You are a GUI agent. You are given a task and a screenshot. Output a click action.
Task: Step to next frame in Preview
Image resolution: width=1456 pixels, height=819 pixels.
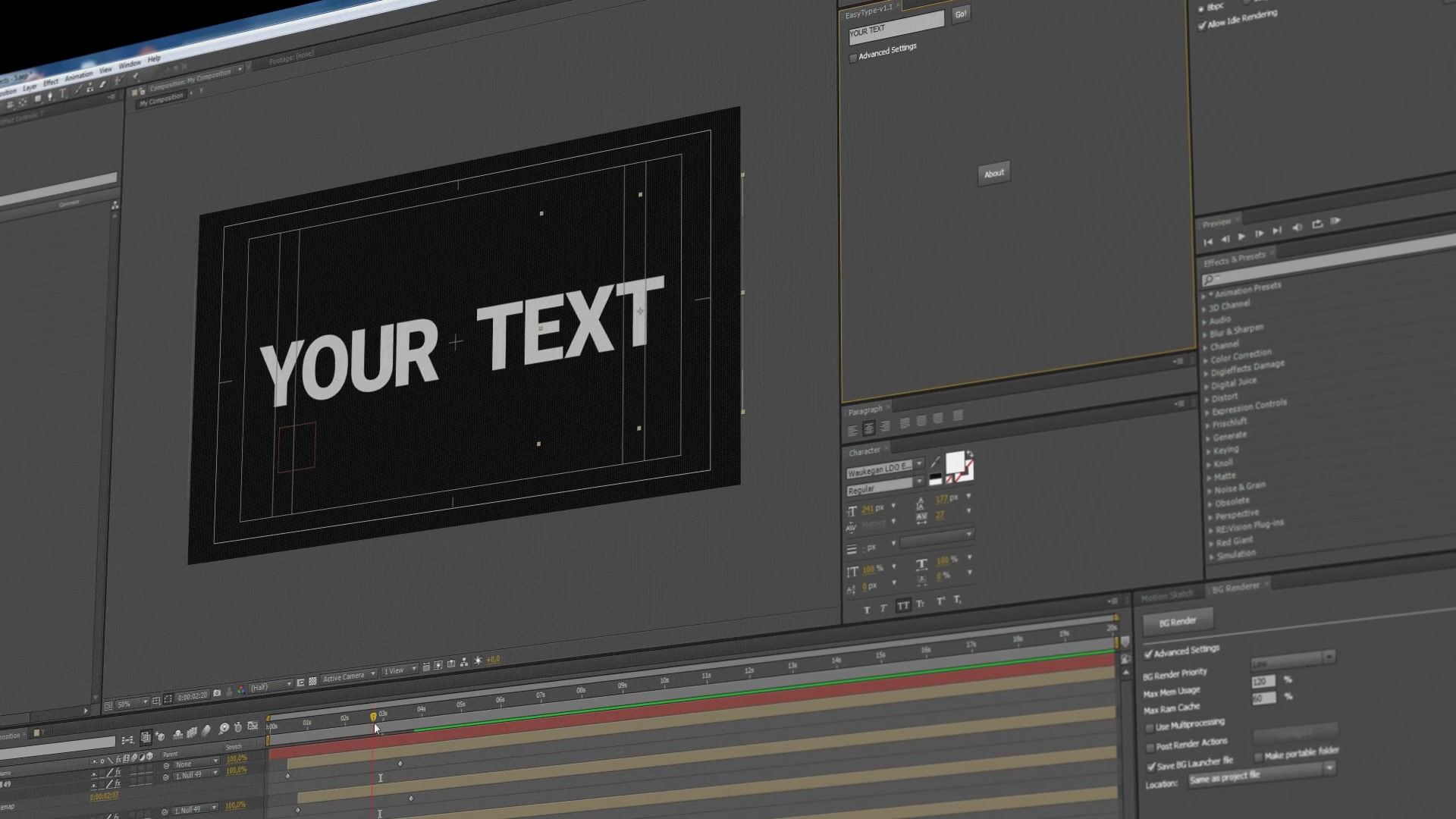[x=1259, y=234]
